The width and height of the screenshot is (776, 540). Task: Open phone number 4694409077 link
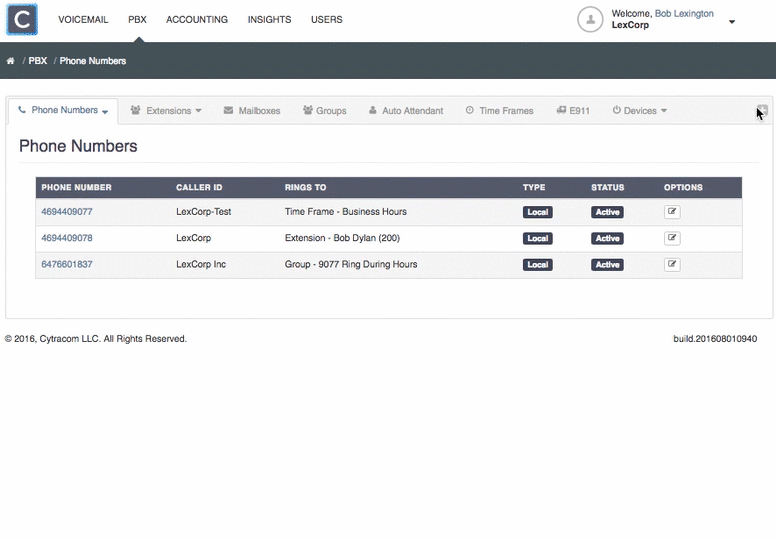[67, 212]
